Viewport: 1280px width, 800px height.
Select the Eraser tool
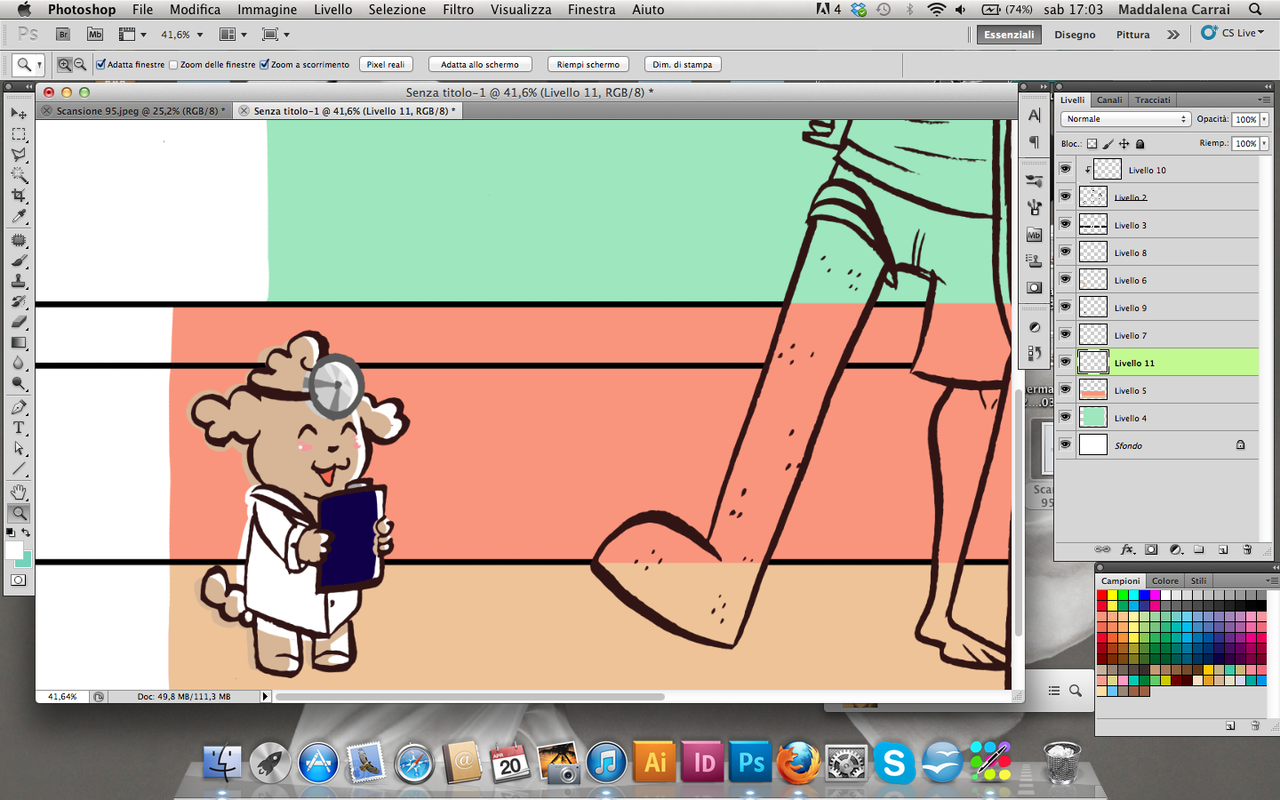[19, 322]
